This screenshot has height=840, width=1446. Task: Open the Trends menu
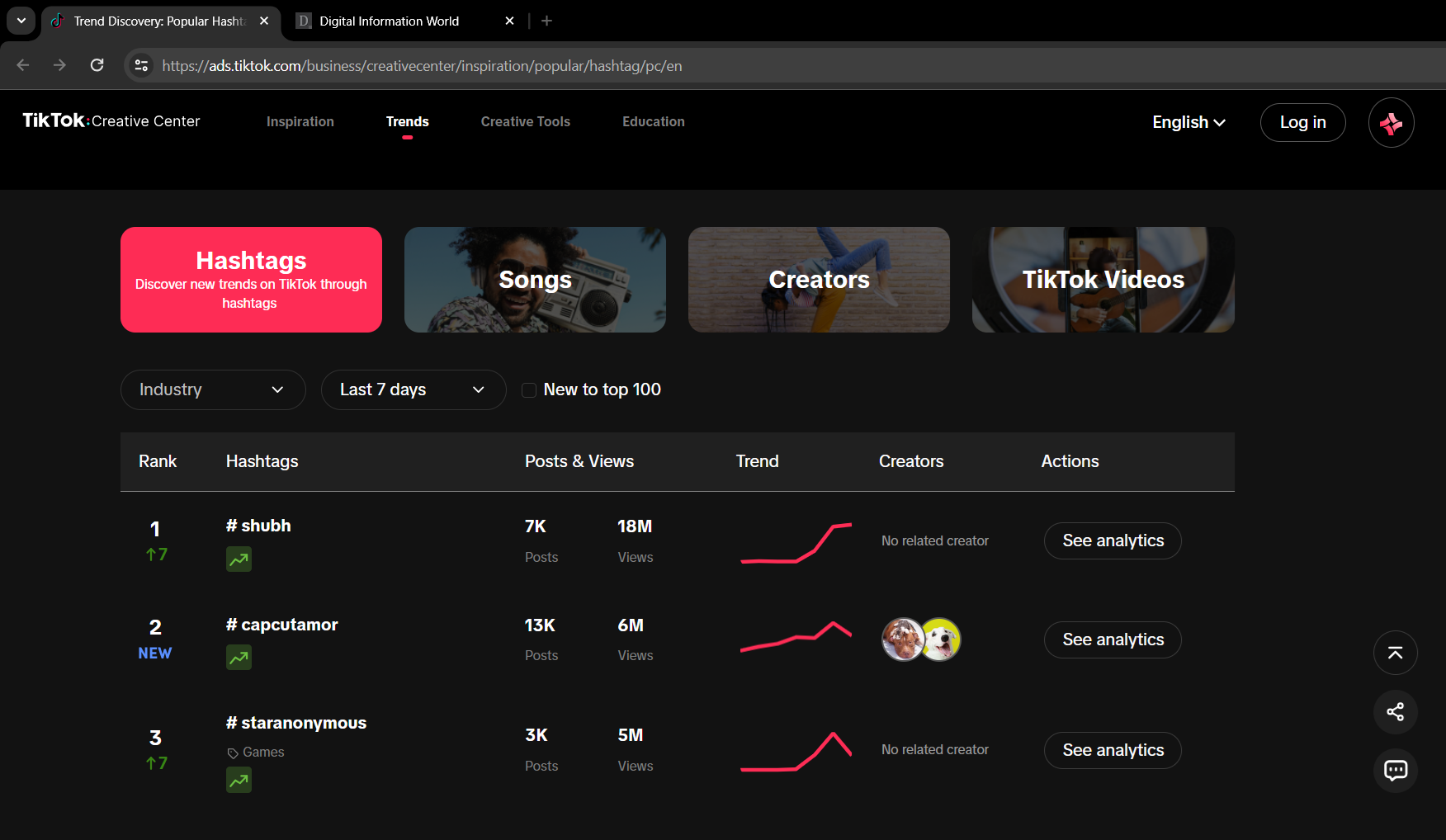click(x=408, y=121)
